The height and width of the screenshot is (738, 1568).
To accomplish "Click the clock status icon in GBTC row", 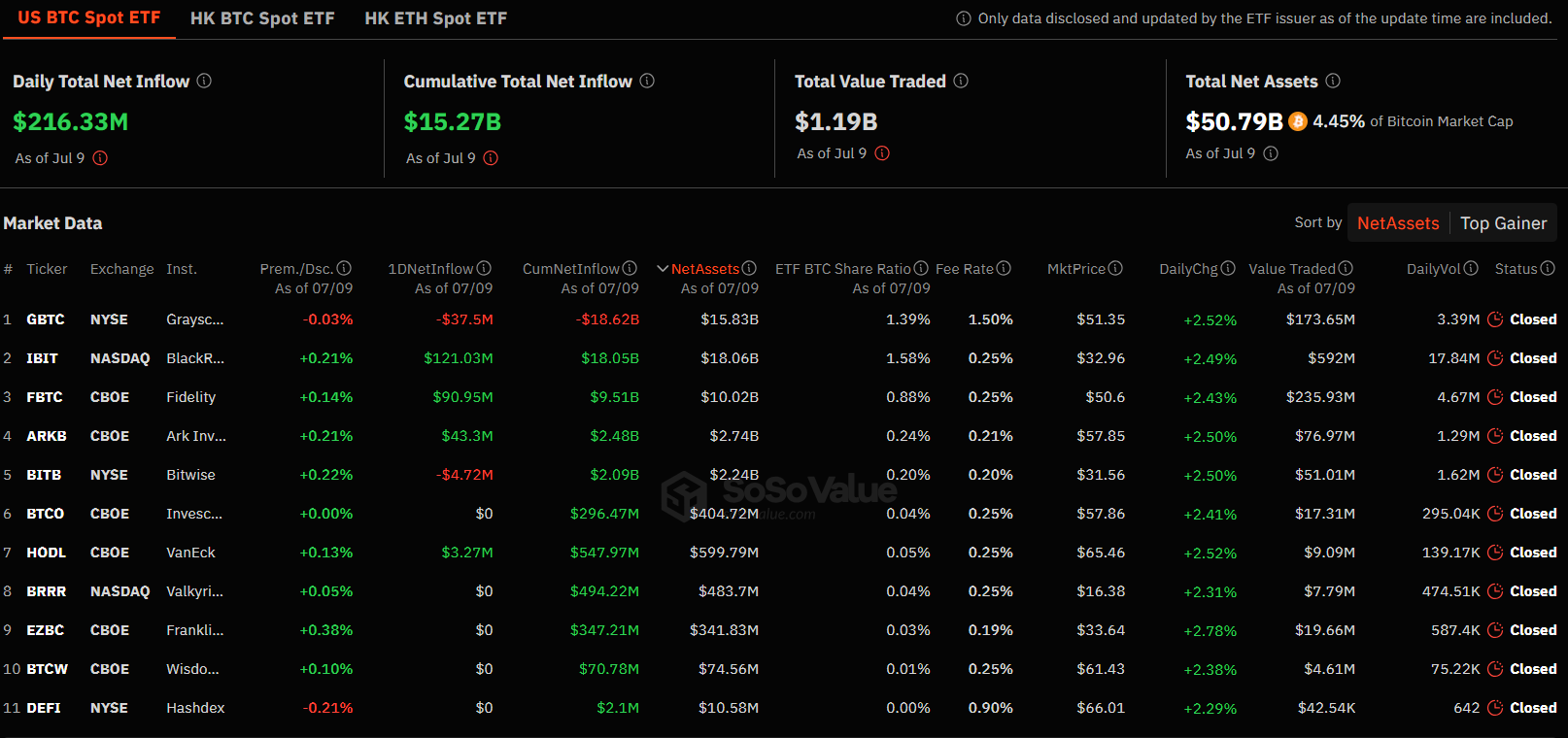I will pos(1495,319).
